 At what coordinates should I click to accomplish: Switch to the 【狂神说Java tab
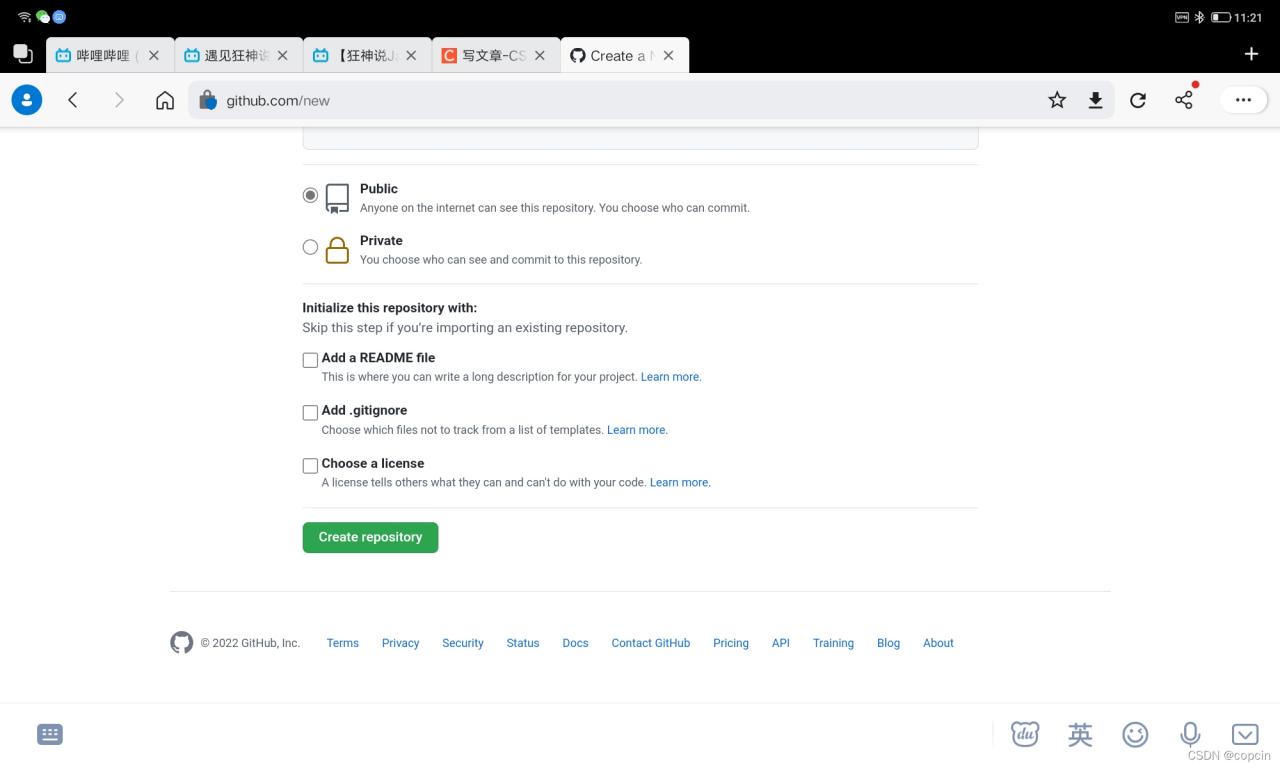tap(367, 56)
